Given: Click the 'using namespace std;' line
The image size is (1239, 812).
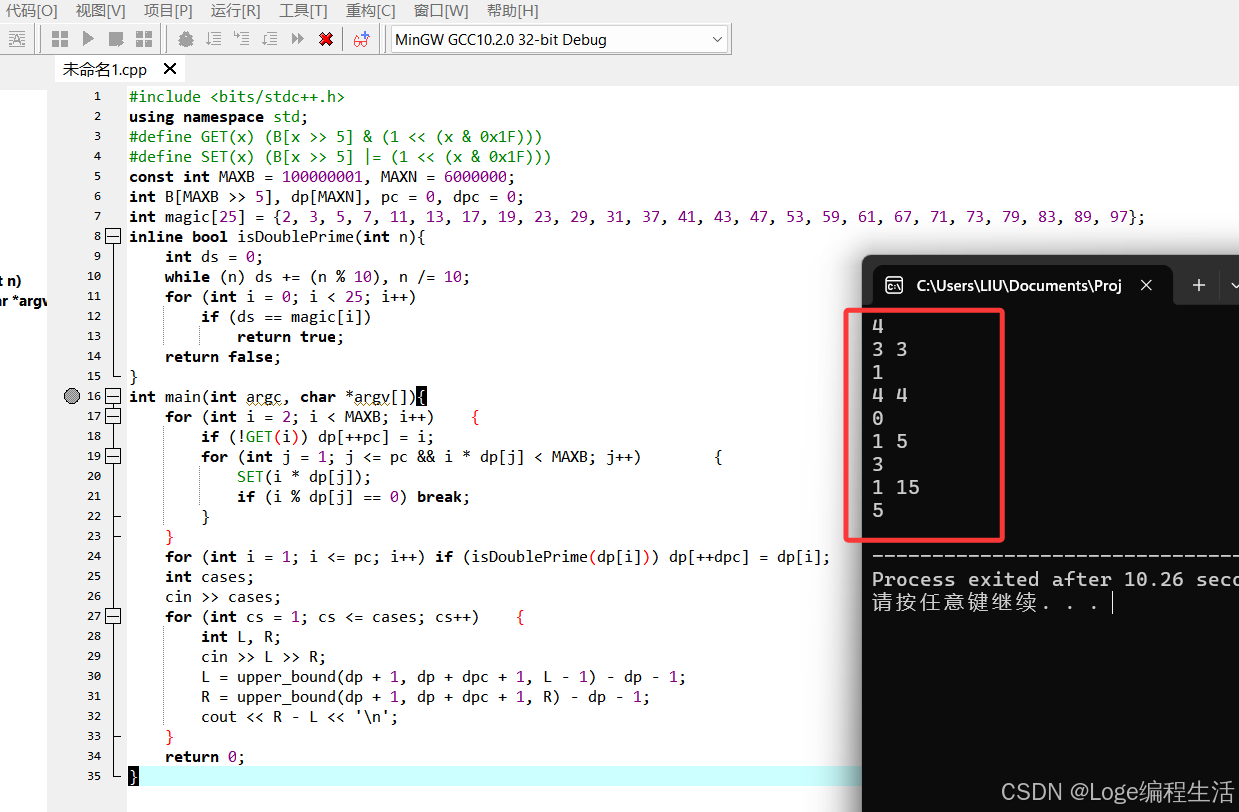Looking at the screenshot, I should 219,116.
